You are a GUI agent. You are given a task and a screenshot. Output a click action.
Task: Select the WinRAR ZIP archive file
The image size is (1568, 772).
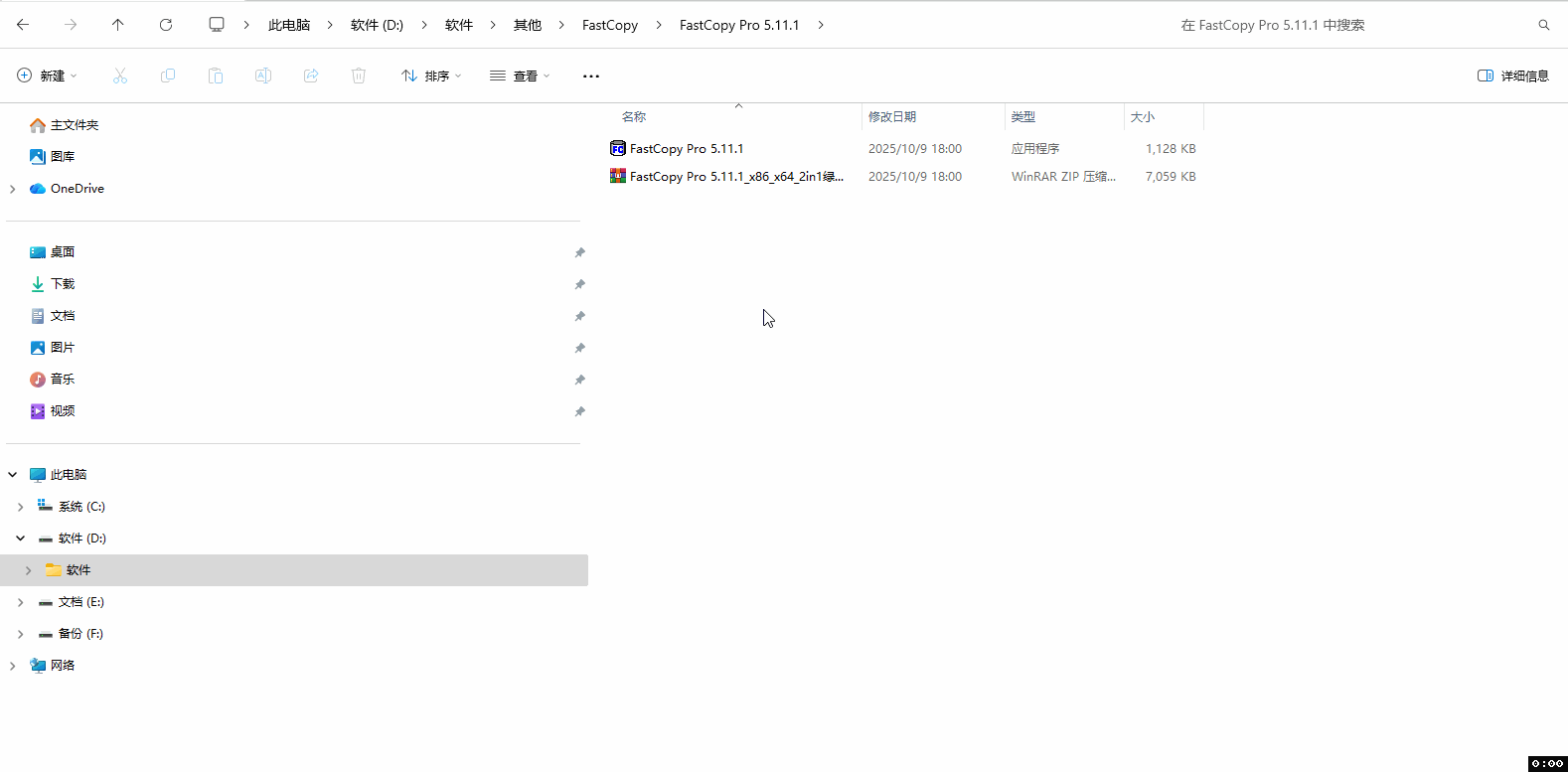(735, 177)
